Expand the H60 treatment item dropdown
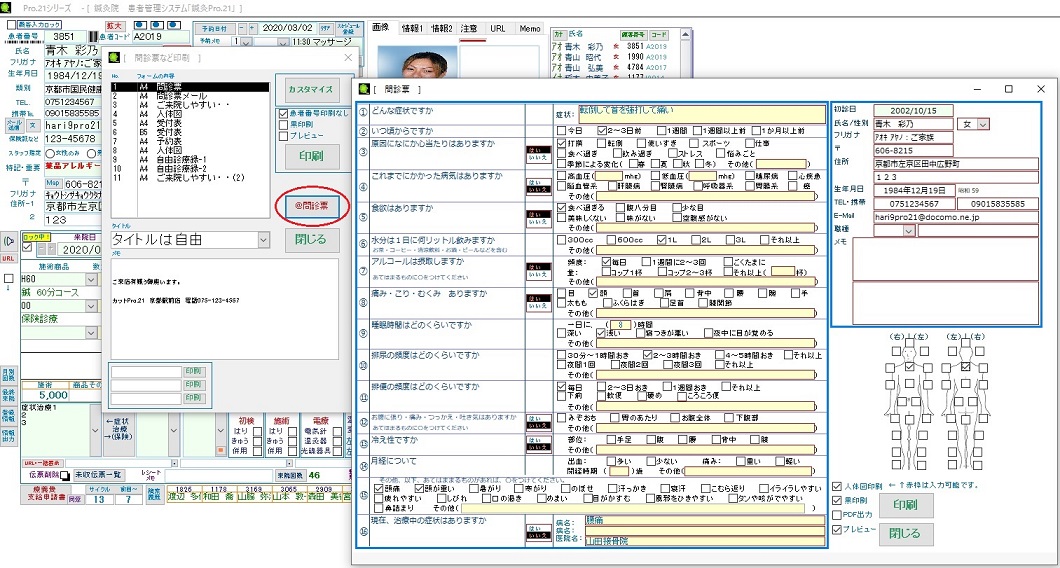This screenshot has width=1060, height=568. [x=93, y=279]
